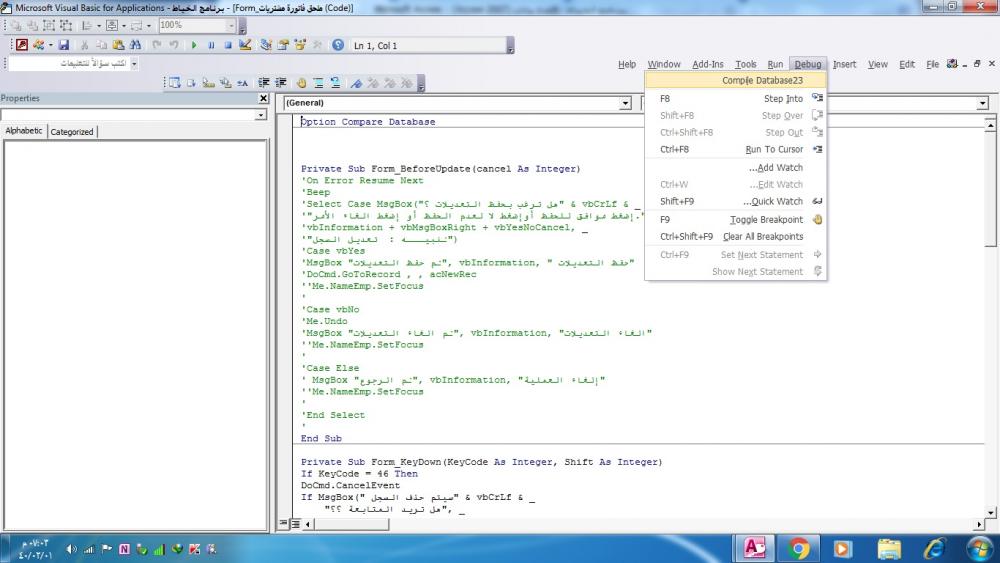The width and height of the screenshot is (1000, 563).
Task: Click the Arabic help question input box
Action: (69, 64)
